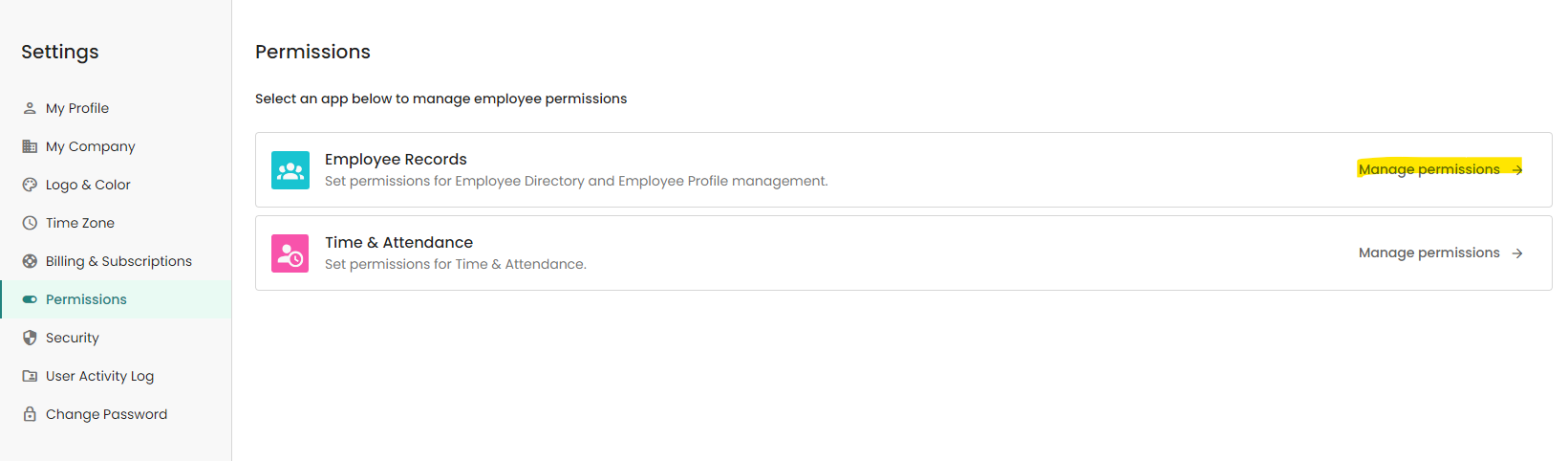This screenshot has width=1568, height=461.
Task: Click the Billing & Subscriptions icon
Action: (30, 261)
